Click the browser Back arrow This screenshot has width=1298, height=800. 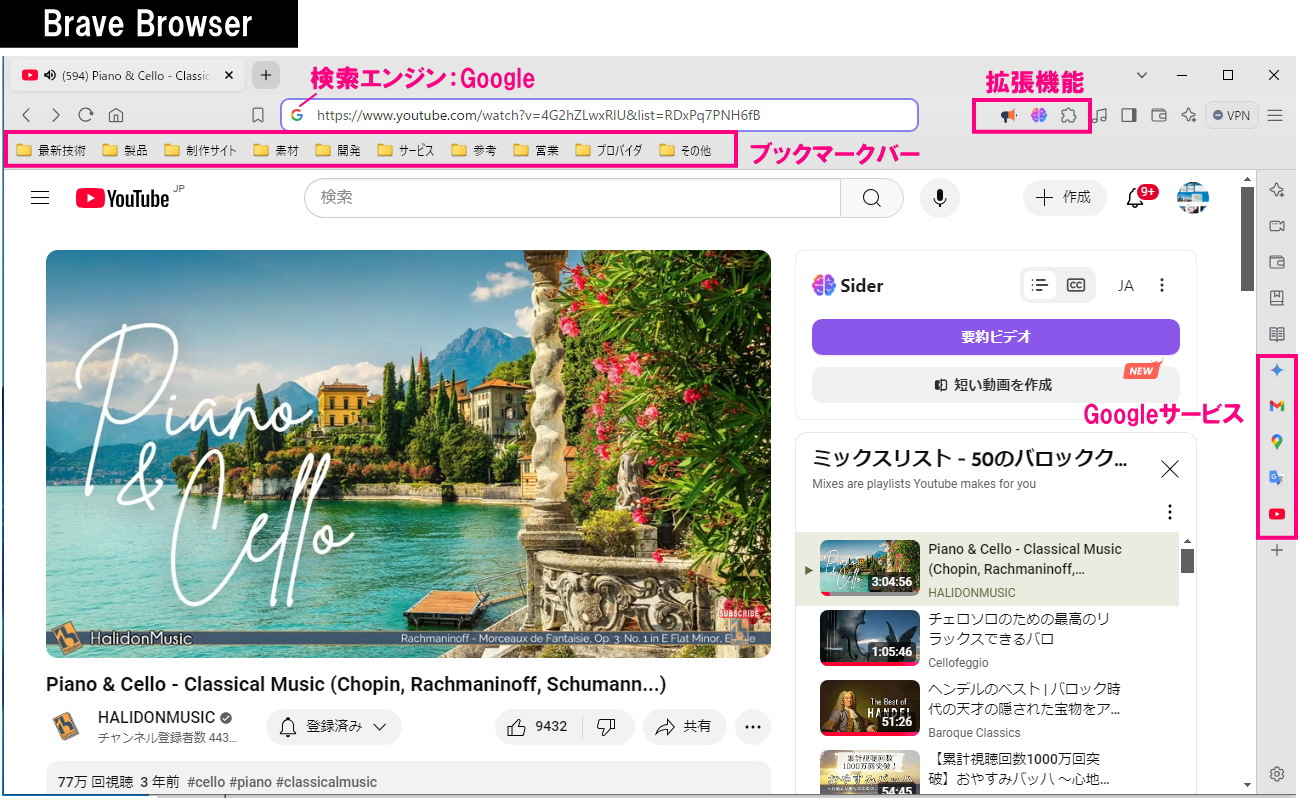27,115
